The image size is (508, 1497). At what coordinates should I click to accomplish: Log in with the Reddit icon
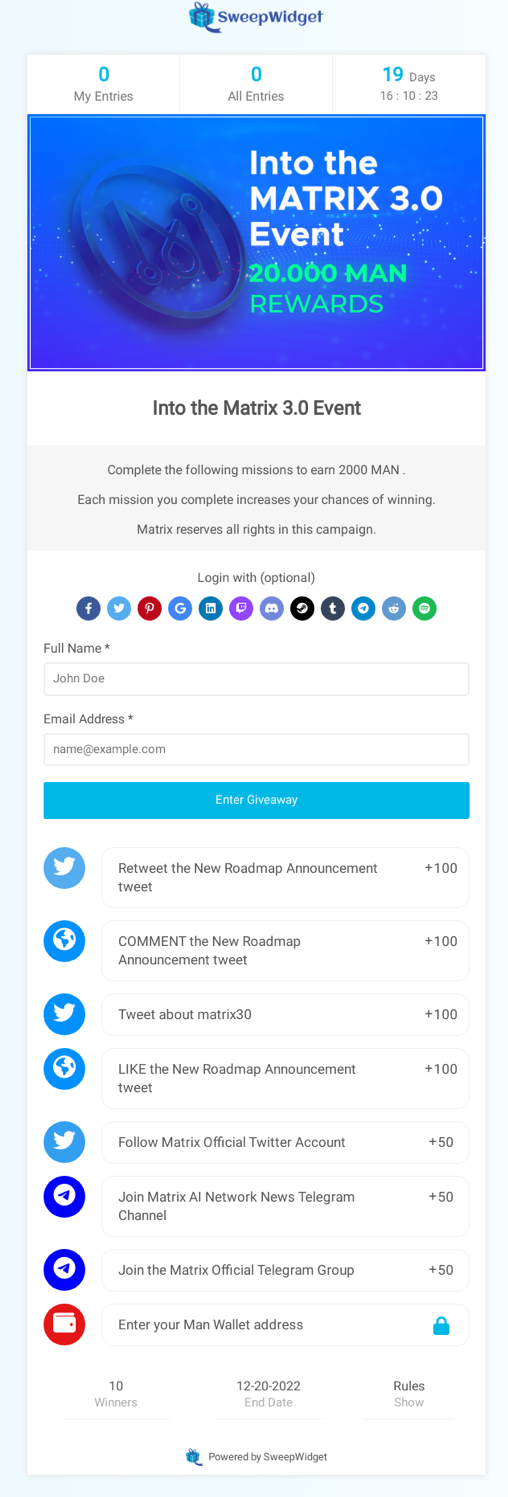(x=394, y=608)
